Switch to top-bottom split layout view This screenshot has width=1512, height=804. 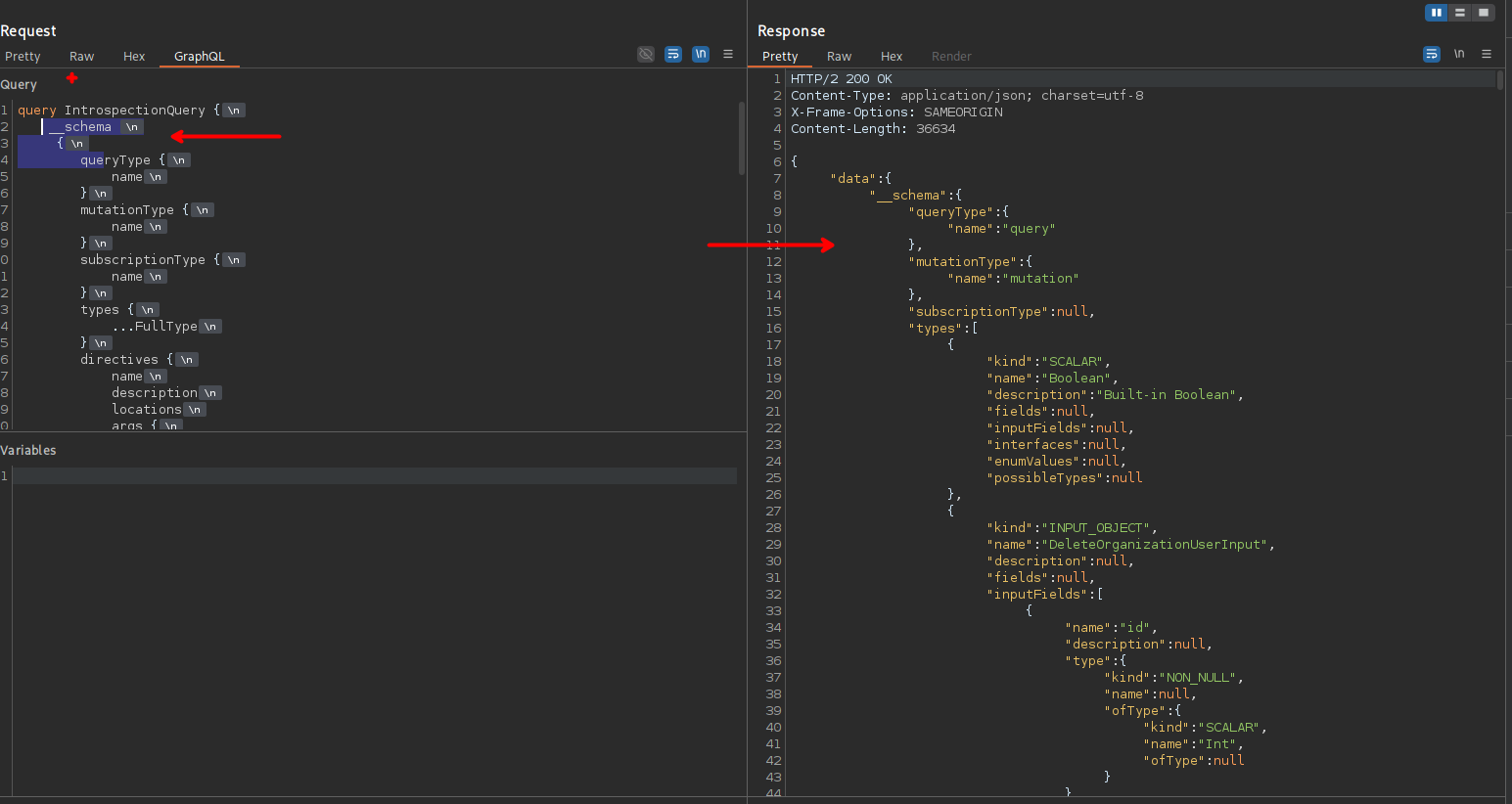[1460, 13]
